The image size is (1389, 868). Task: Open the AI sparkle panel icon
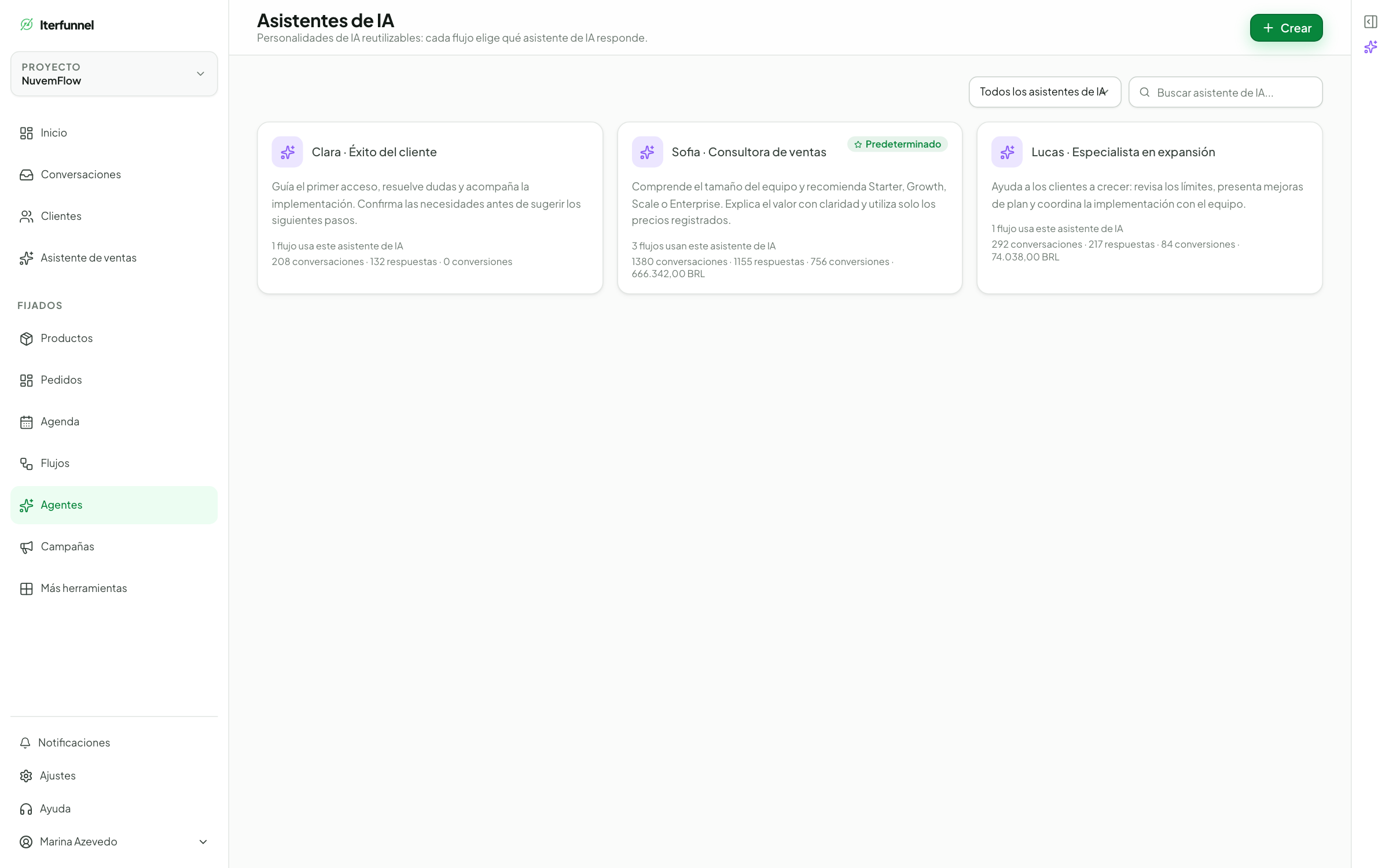(1370, 47)
